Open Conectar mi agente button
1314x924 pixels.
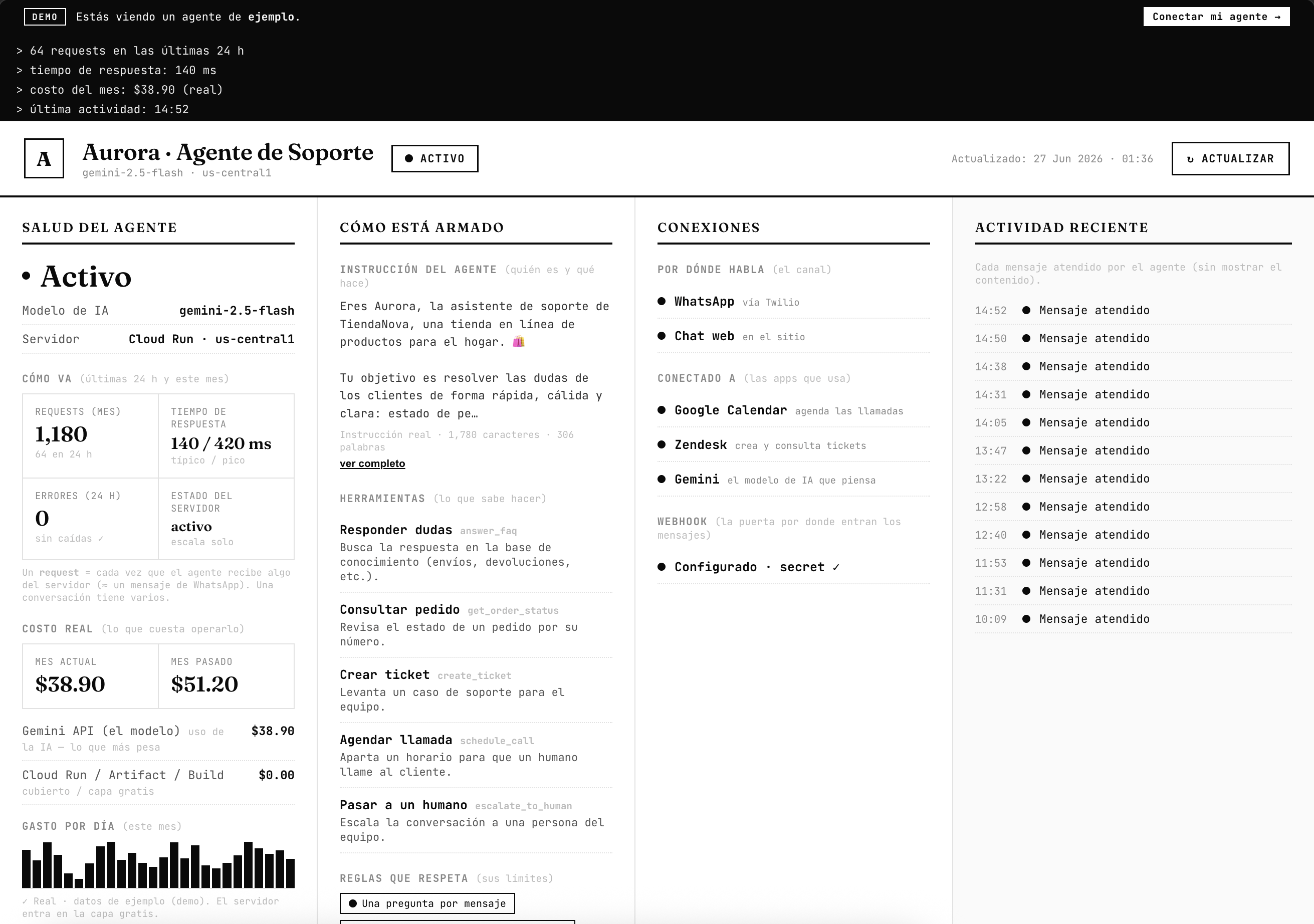pos(1216,17)
